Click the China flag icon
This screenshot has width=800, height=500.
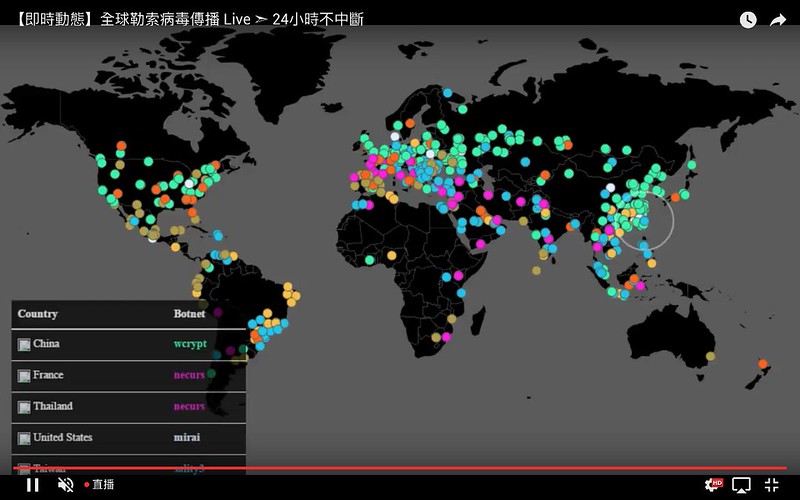tap(24, 345)
